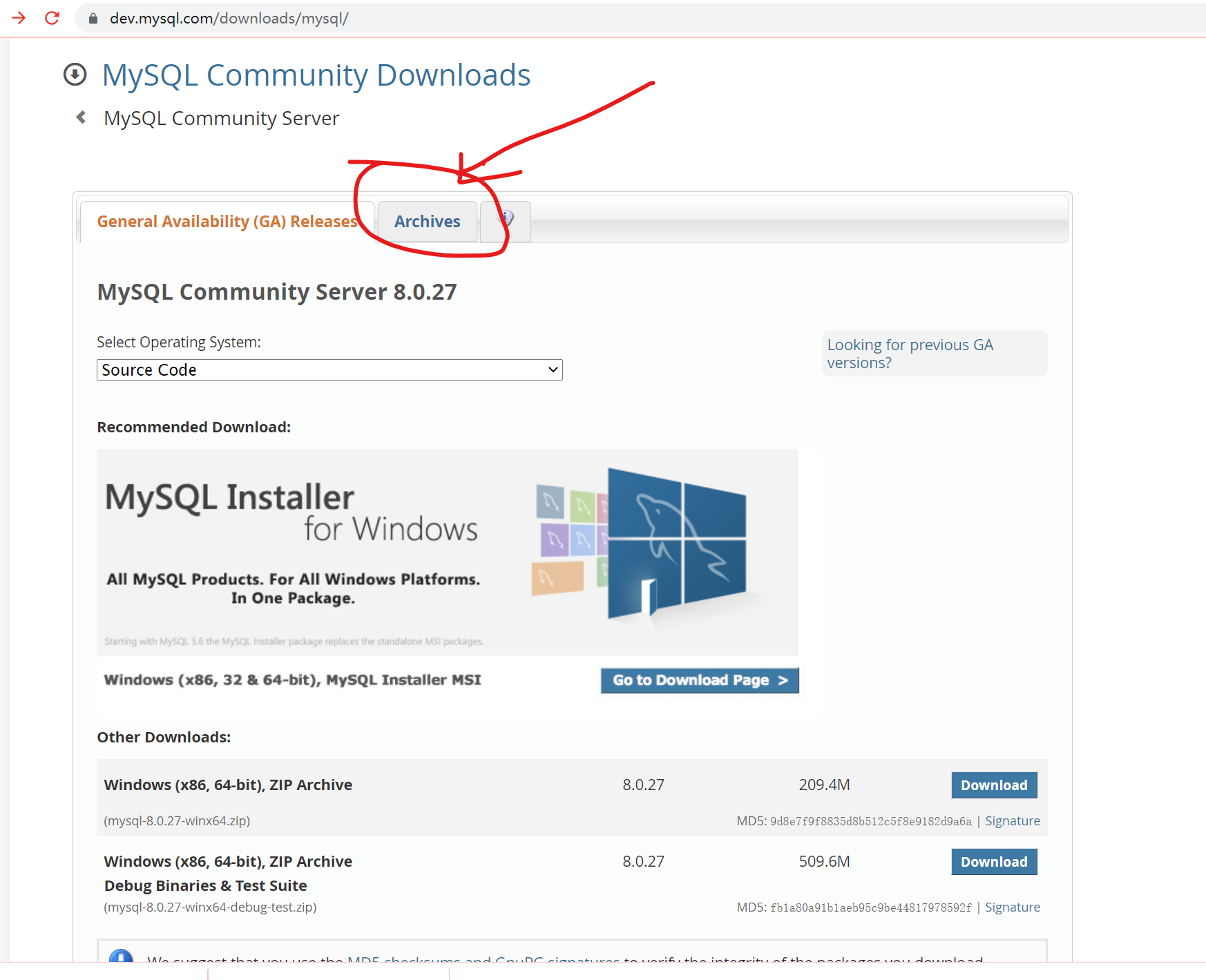Image resolution: width=1206 pixels, height=980 pixels.
Task: Open the info icon tab next to Archives
Action: (506, 222)
